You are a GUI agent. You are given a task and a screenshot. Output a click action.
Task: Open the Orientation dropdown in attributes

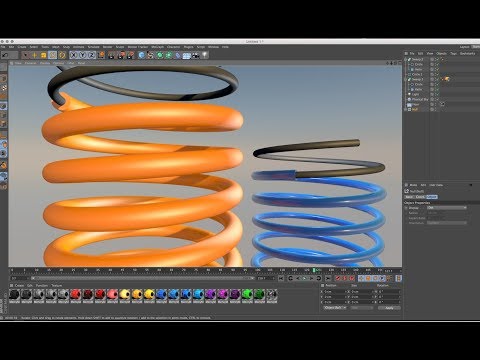tap(447, 223)
